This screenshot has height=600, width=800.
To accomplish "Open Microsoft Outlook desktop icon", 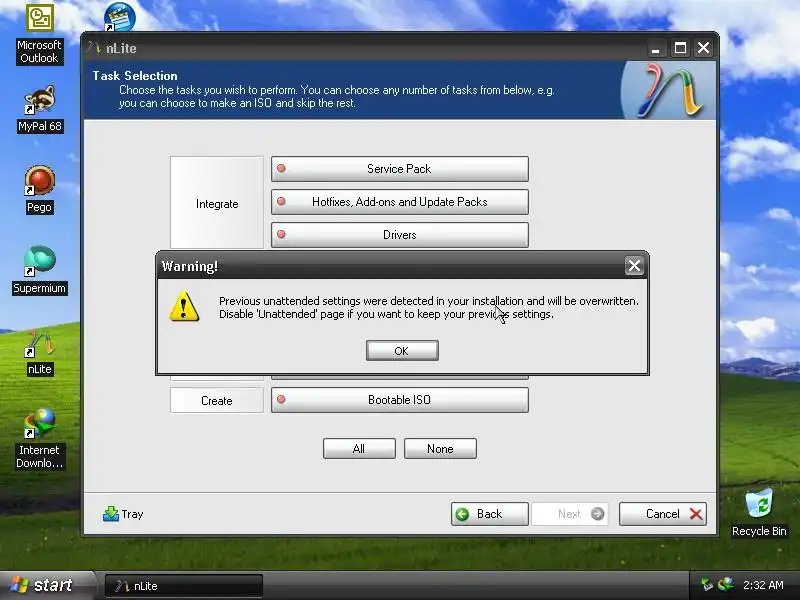I will click(x=39, y=35).
